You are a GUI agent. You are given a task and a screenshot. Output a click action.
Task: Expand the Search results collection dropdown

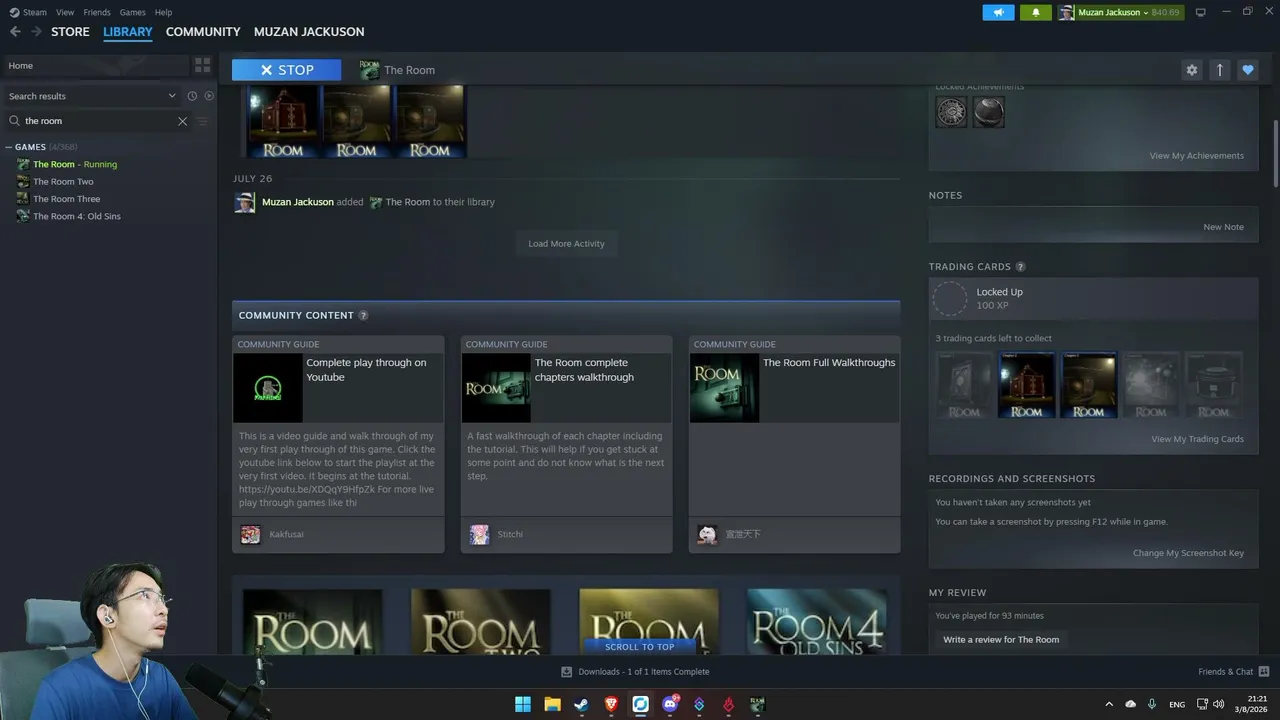172,96
